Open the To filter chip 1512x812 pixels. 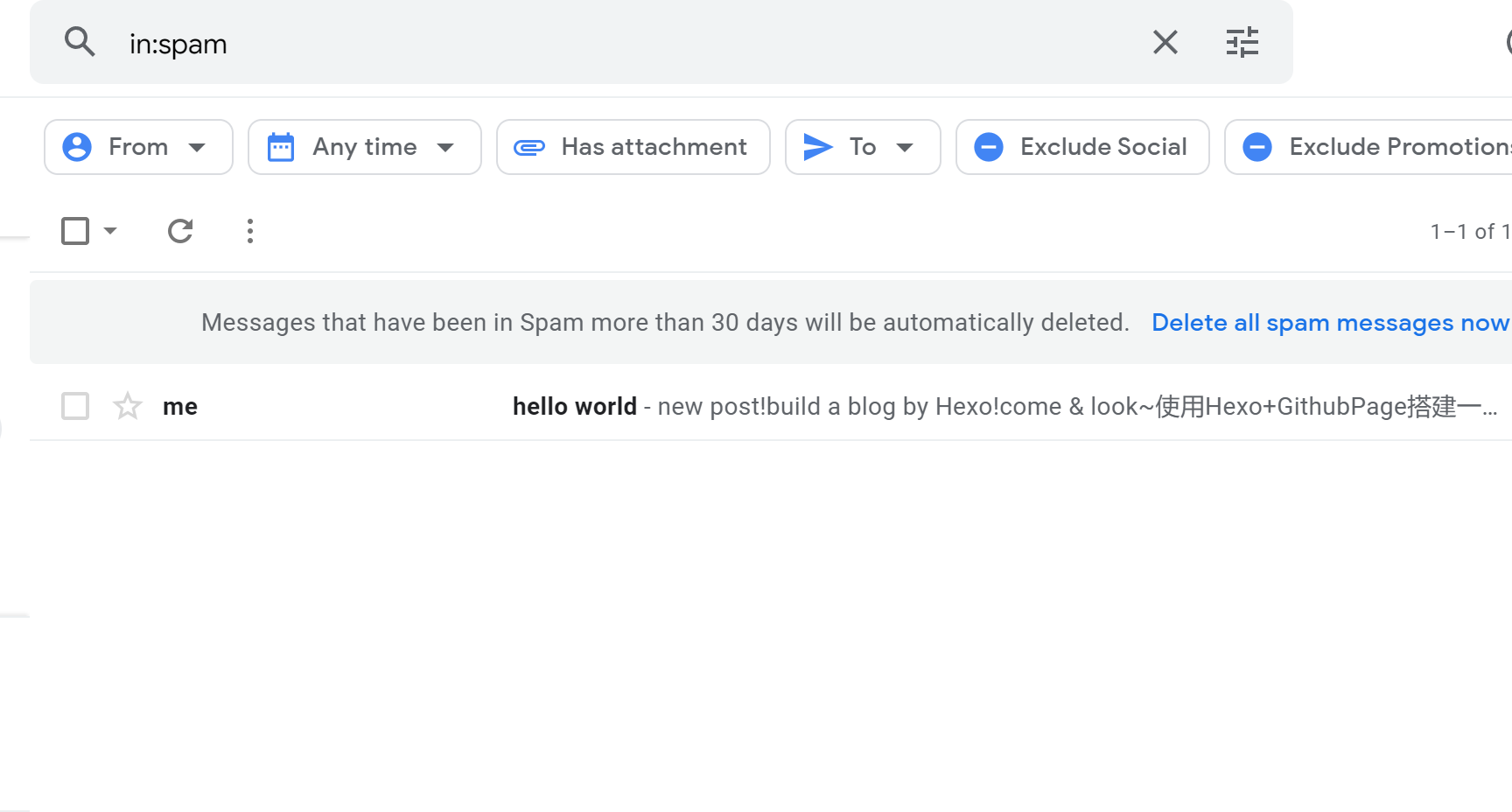point(862,147)
